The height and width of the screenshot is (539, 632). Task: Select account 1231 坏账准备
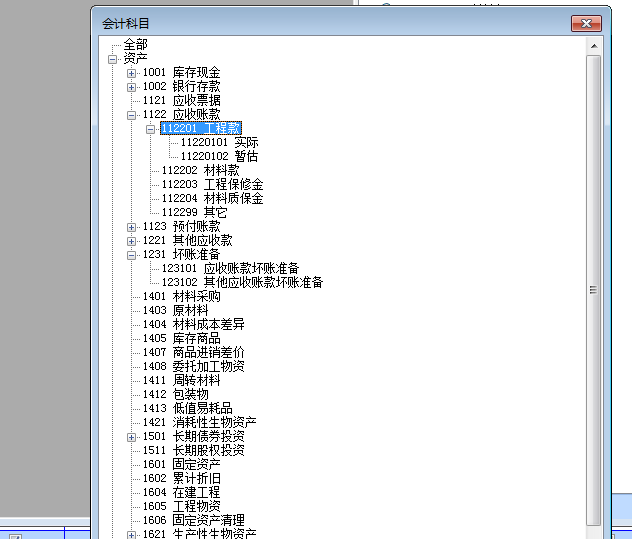181,254
